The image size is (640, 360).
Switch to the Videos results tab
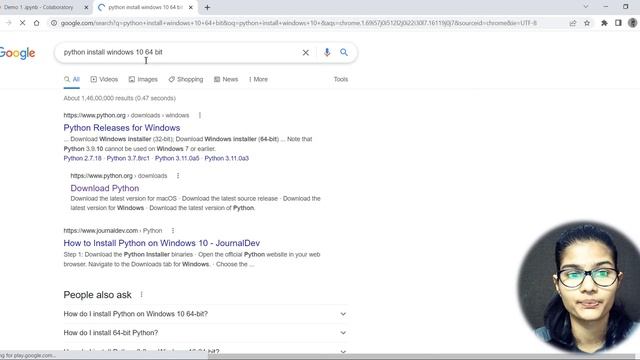[104, 80]
